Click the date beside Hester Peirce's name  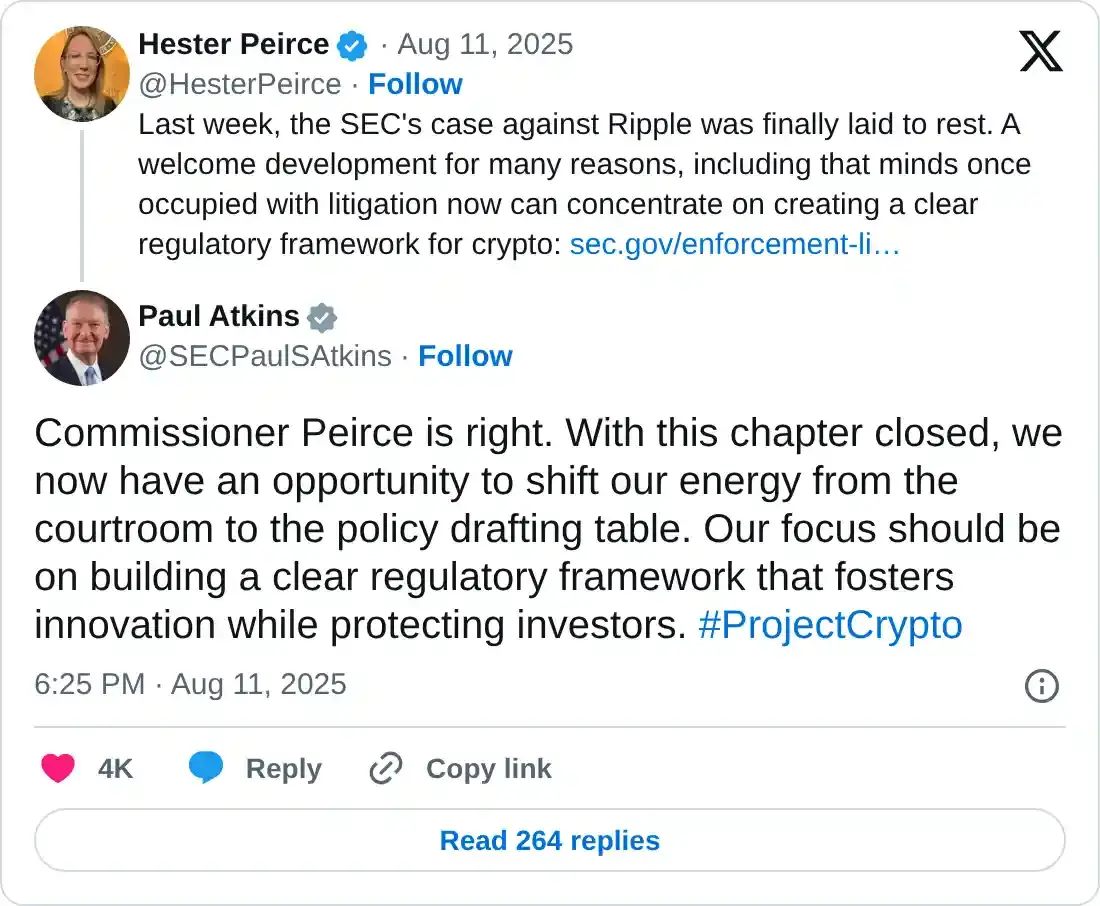[x=485, y=44]
